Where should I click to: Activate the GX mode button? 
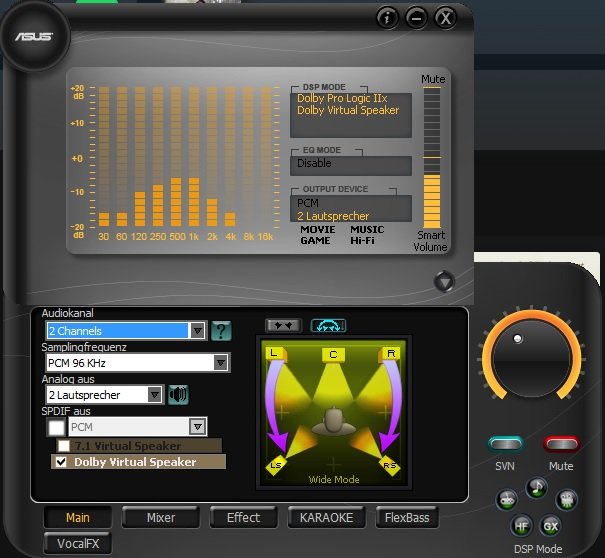(x=551, y=526)
